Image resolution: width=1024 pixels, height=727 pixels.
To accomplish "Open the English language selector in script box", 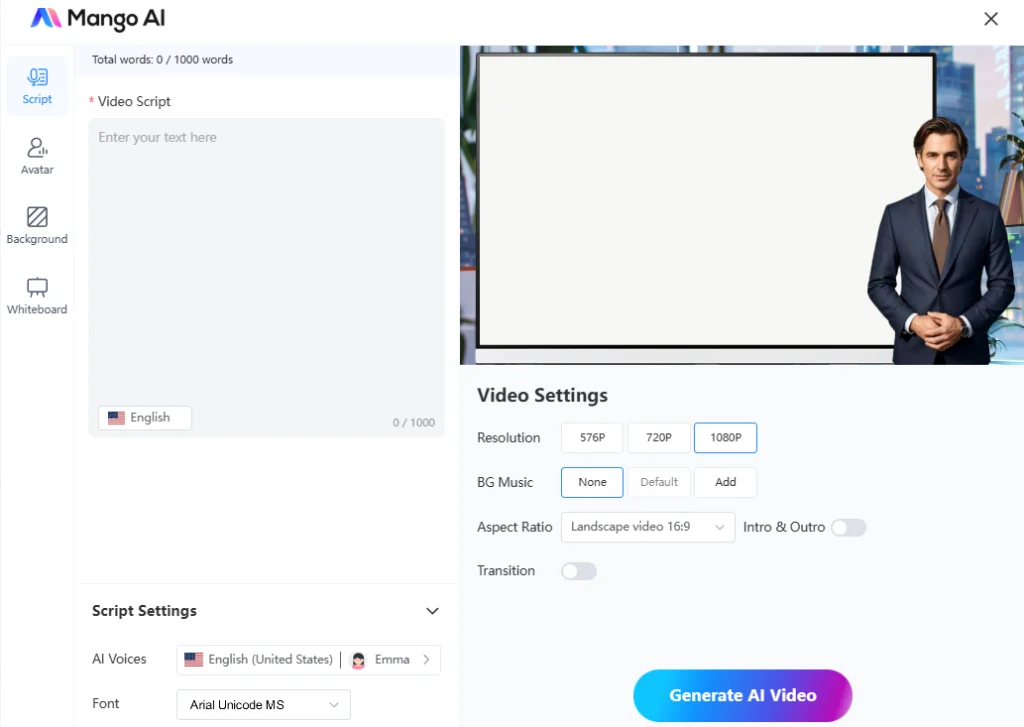I will click(145, 418).
